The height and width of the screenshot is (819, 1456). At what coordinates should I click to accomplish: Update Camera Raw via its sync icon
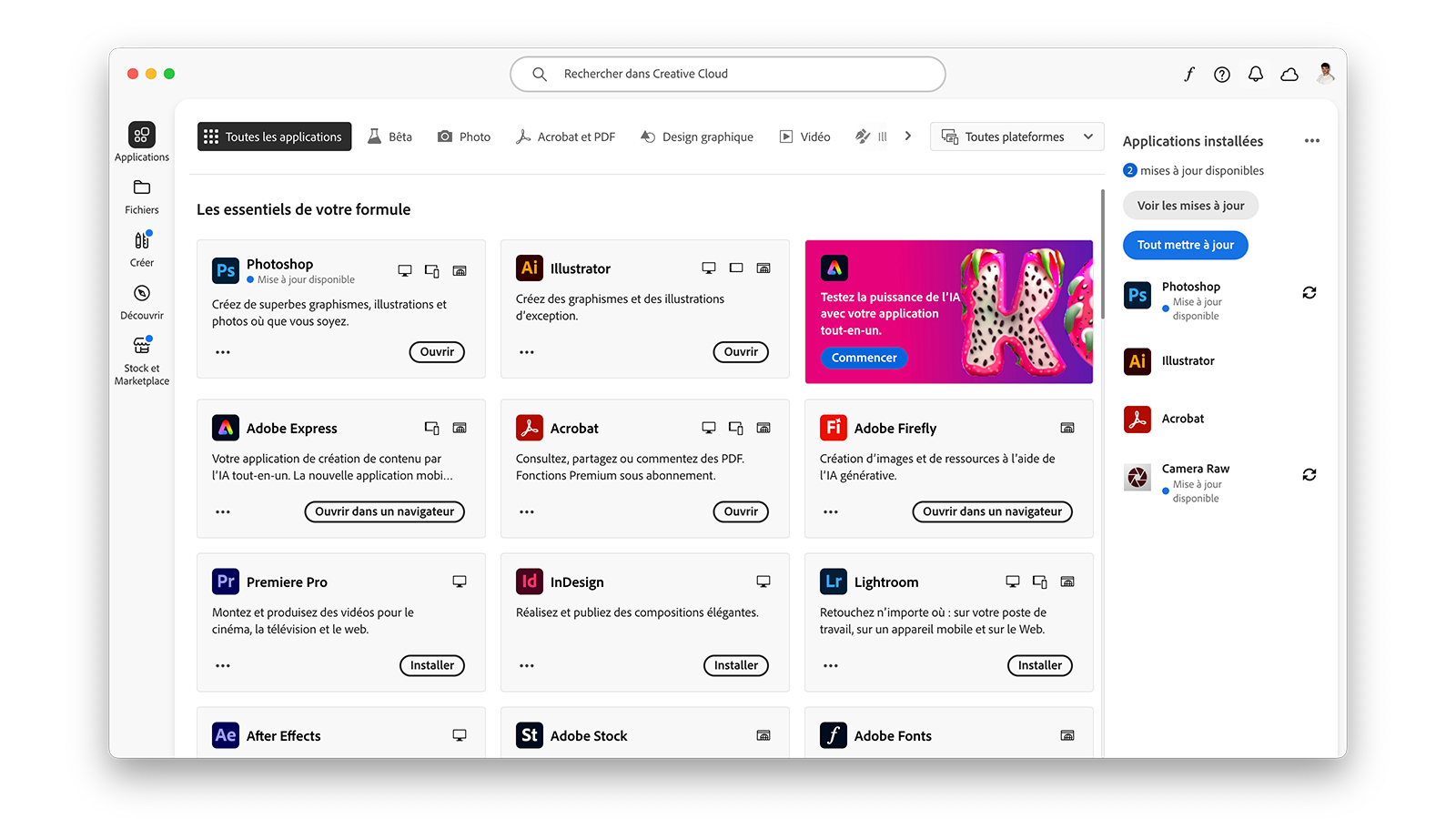(x=1309, y=474)
